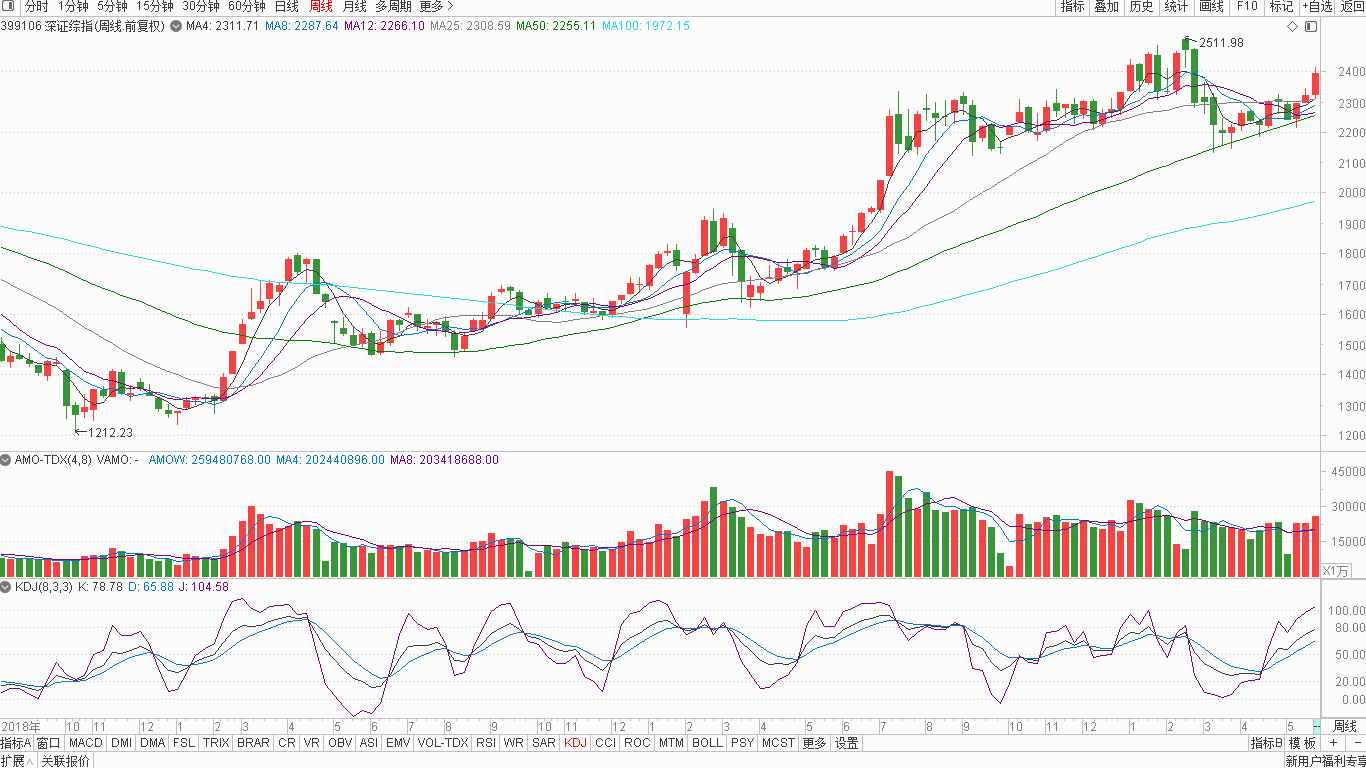Select the 窗口 tab

[49, 743]
